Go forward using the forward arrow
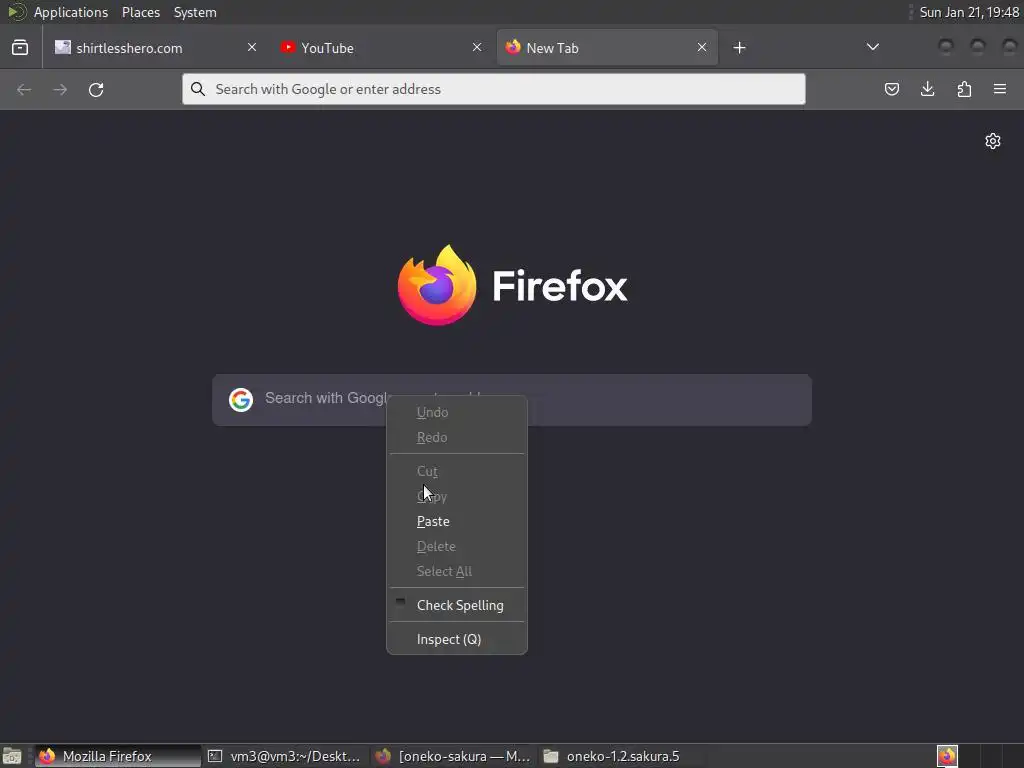The image size is (1024, 768). (60, 89)
